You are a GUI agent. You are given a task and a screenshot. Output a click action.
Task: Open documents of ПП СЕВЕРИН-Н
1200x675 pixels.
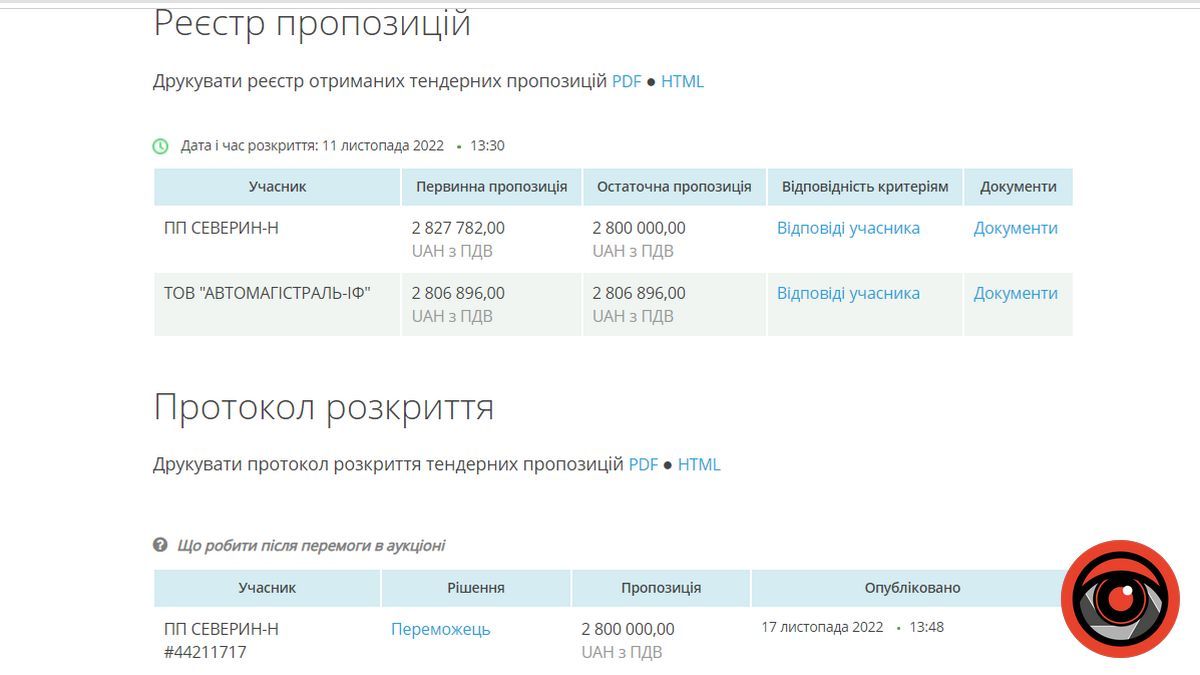[1016, 227]
